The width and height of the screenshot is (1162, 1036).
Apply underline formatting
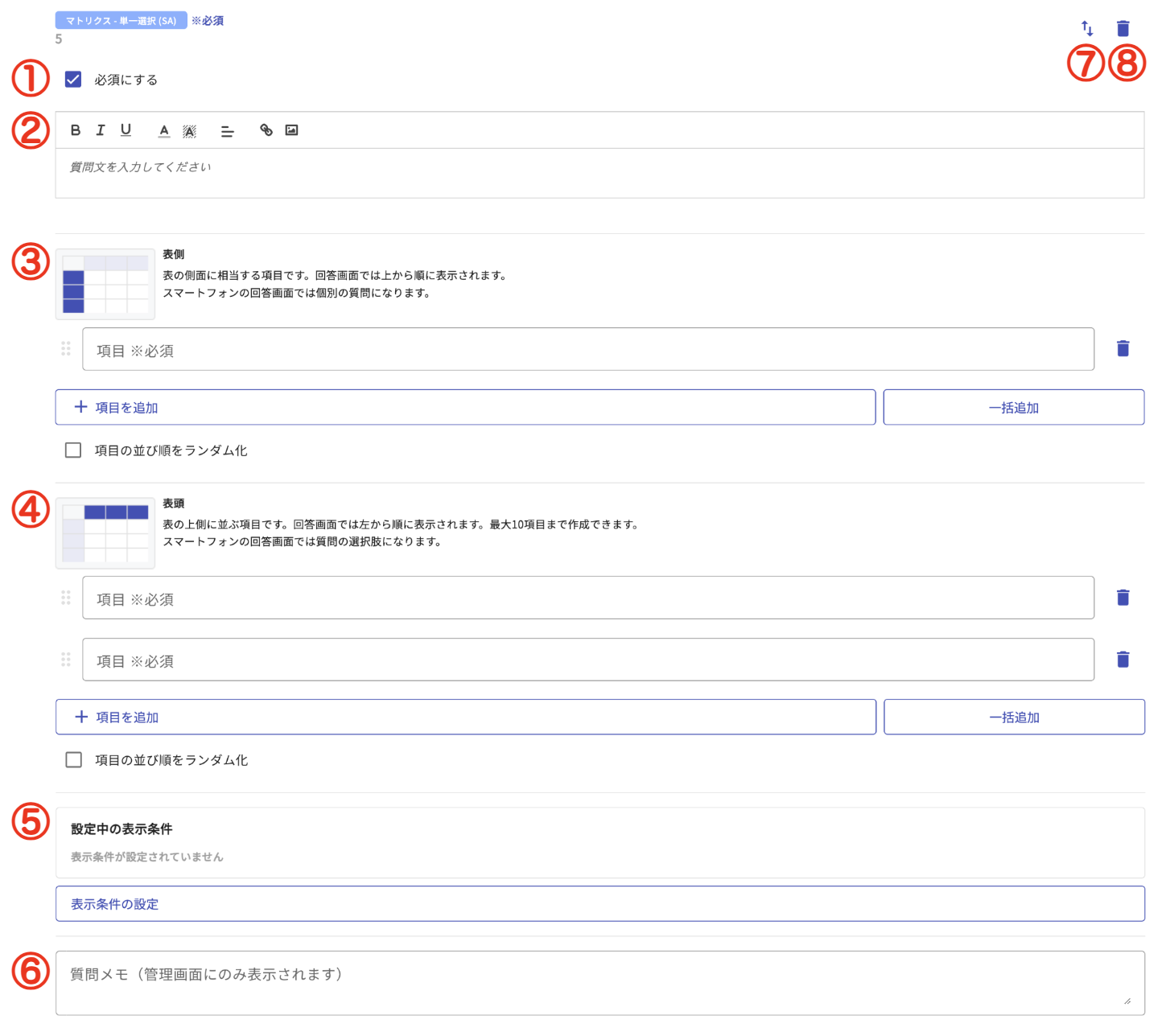(126, 129)
